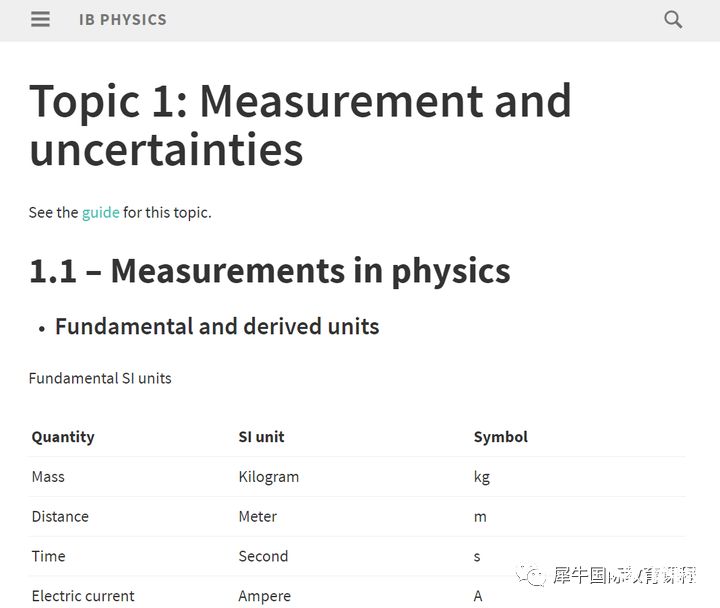Screen dimensions: 720x608
Task: Select the Meter table cell
Action: [x=258, y=517]
